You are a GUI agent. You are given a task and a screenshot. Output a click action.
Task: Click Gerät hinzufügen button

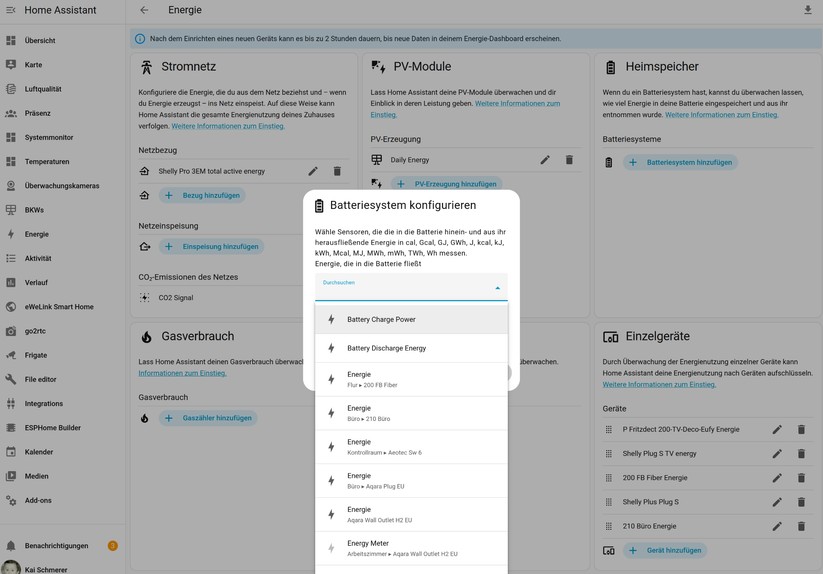point(665,550)
